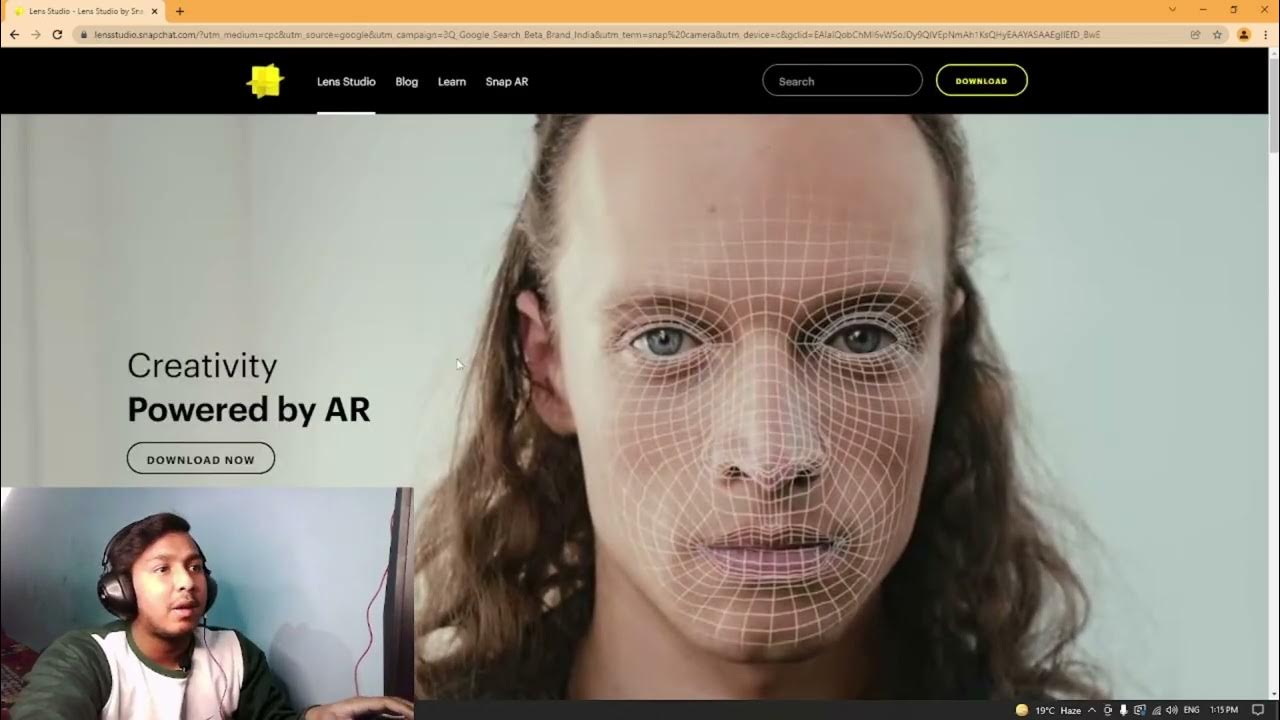Share this page via address bar icon
Screen dimensions: 1280x720
(x=1195, y=34)
